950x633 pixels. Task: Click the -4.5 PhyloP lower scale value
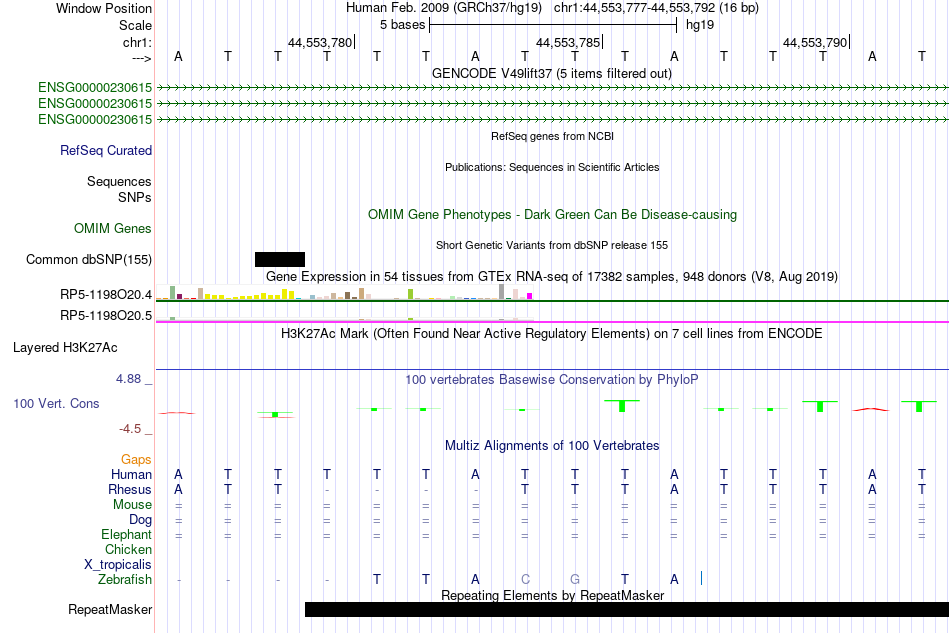pyautogui.click(x=130, y=429)
